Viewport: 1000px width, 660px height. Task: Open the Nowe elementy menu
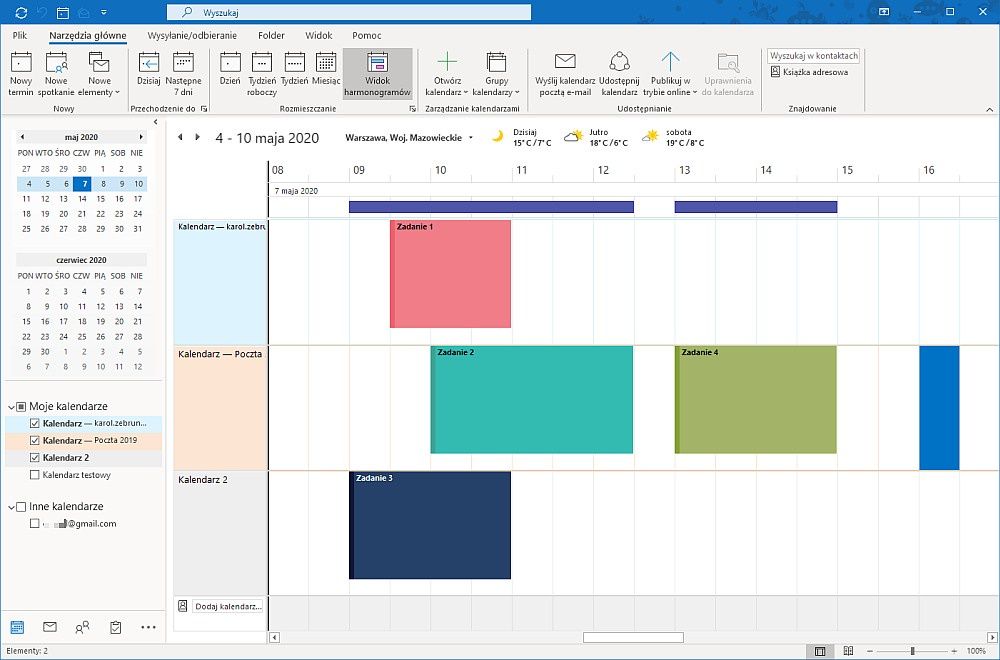tap(99, 74)
